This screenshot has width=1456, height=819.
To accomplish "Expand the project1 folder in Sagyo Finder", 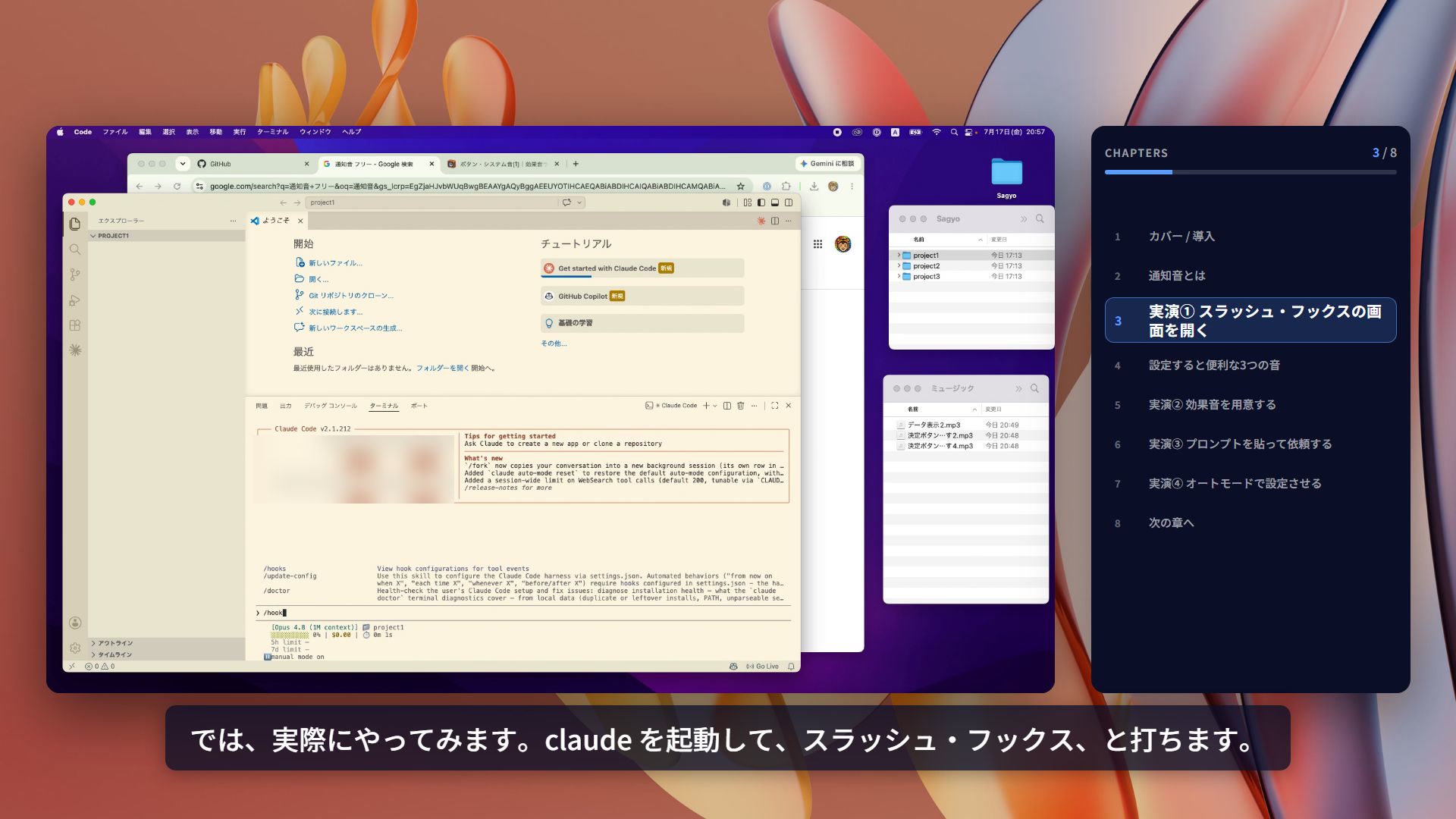I will coord(899,256).
